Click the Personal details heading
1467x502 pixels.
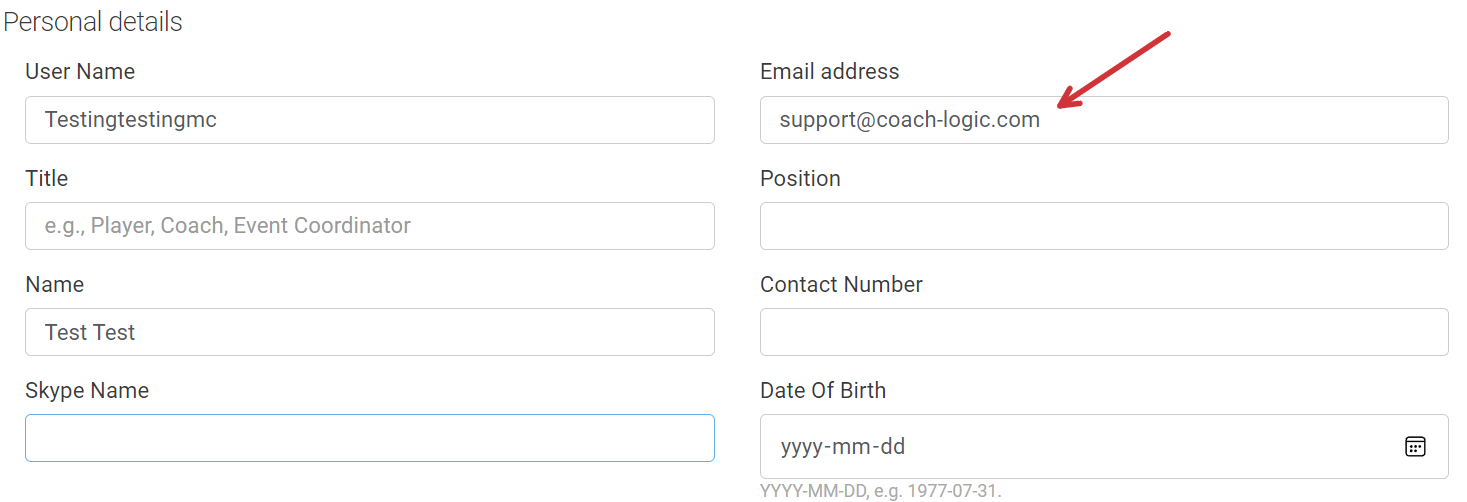click(93, 21)
